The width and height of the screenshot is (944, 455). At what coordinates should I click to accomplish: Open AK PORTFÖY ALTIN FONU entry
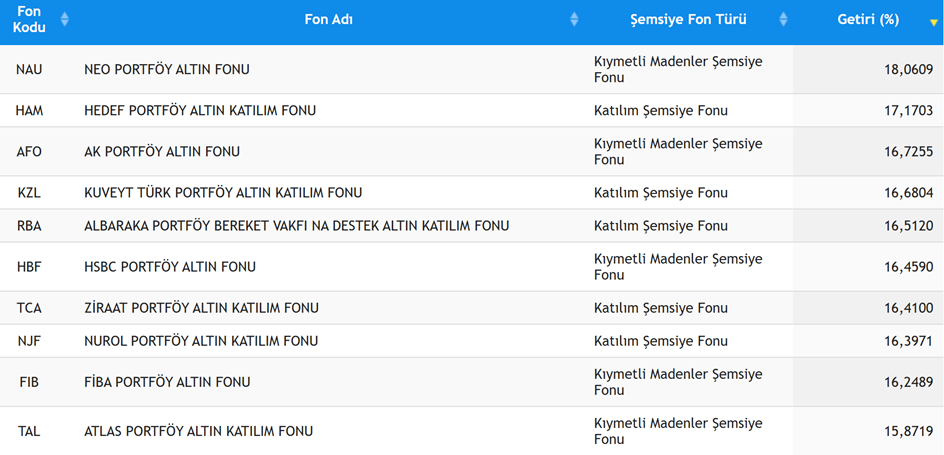point(162,151)
